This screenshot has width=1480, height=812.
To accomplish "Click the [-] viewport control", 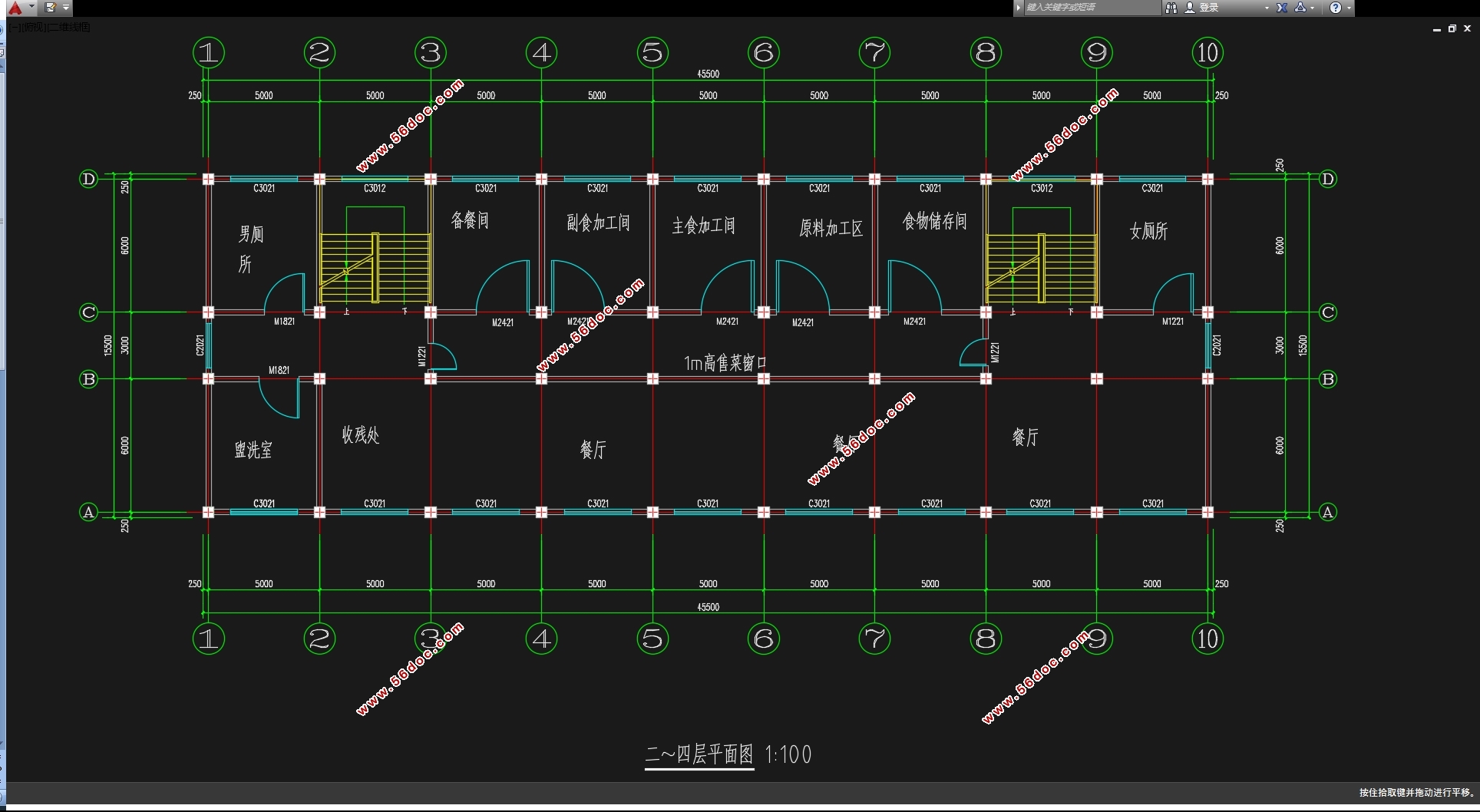I will (x=15, y=27).
